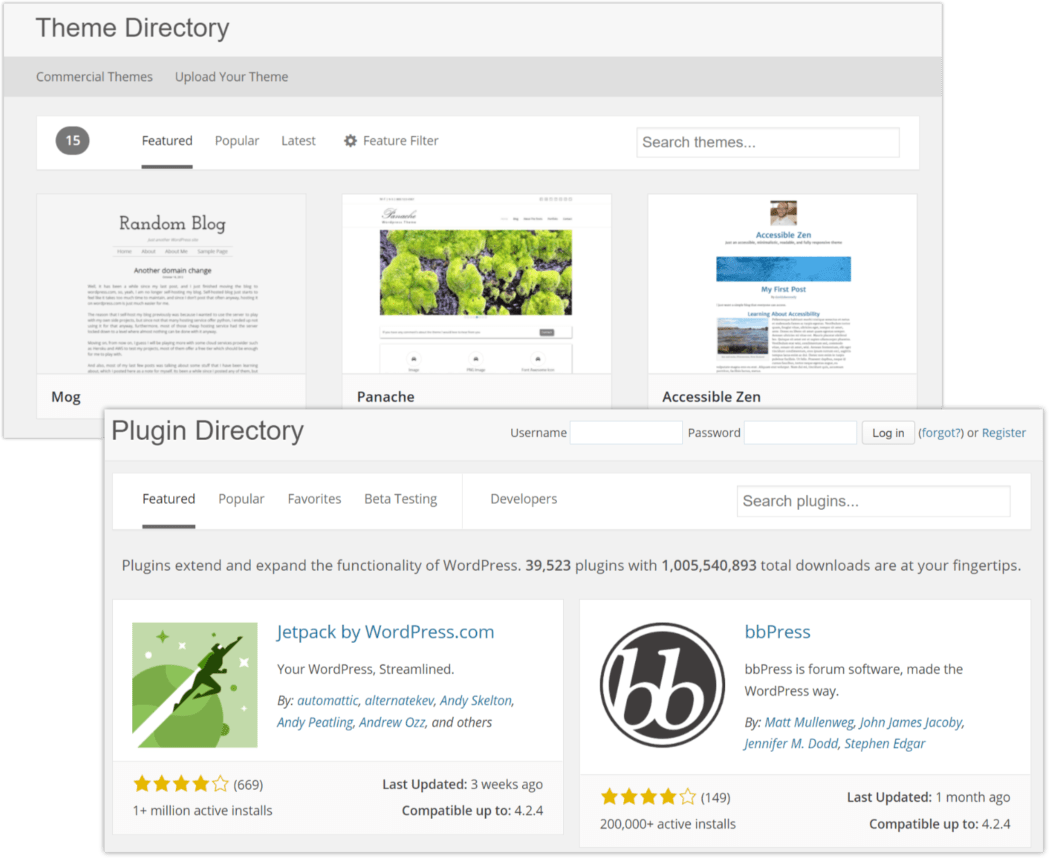Switch to the Popular themes tab

point(236,140)
